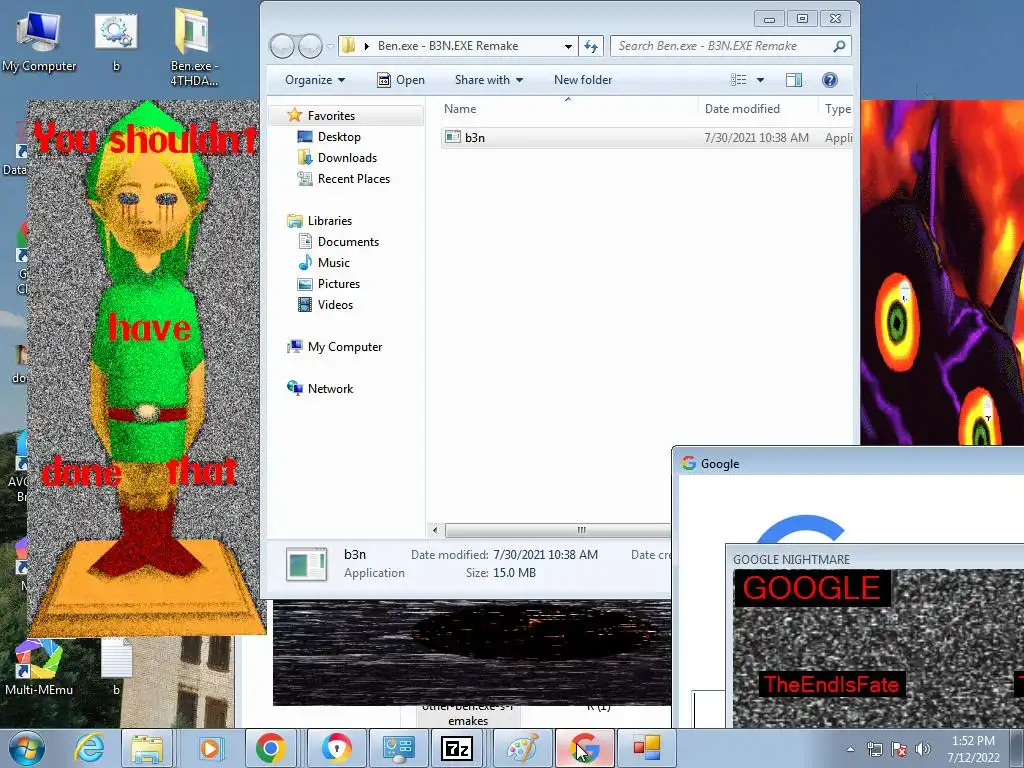The width and height of the screenshot is (1024, 768).
Task: Select the Multi-MEmu desktop shortcut
Action: tap(39, 667)
